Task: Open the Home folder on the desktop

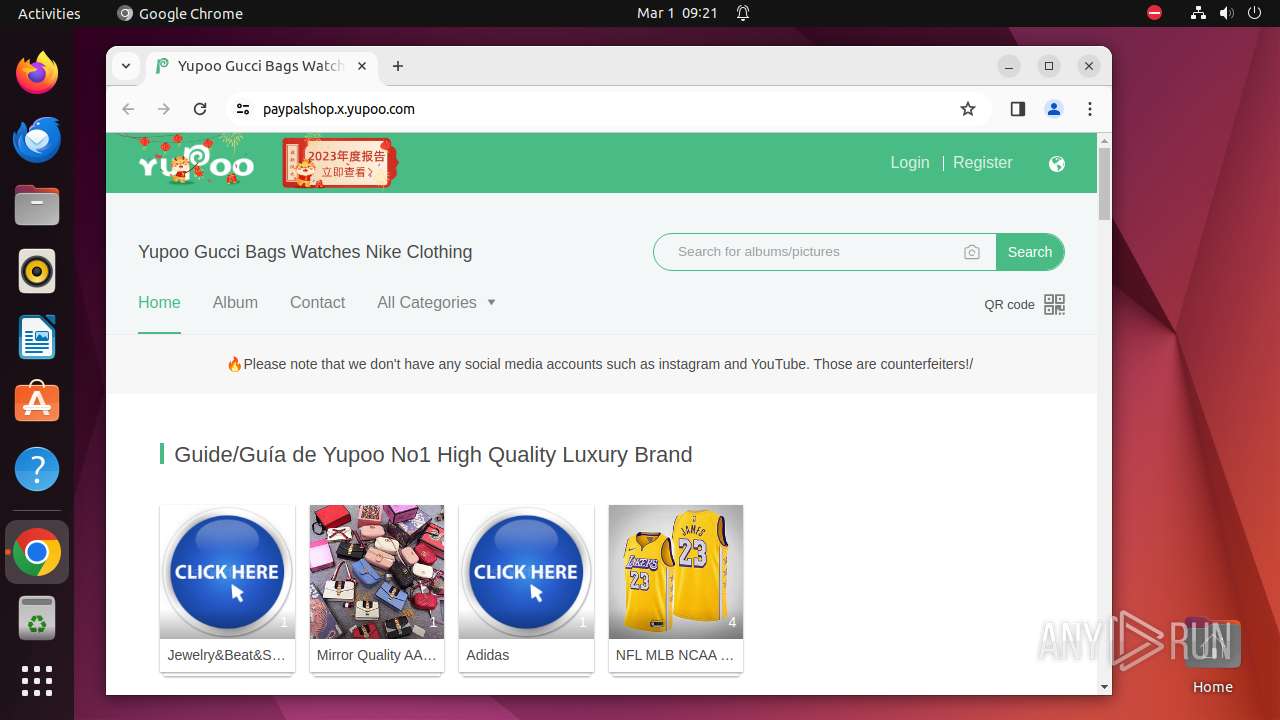Action: pos(1212,655)
